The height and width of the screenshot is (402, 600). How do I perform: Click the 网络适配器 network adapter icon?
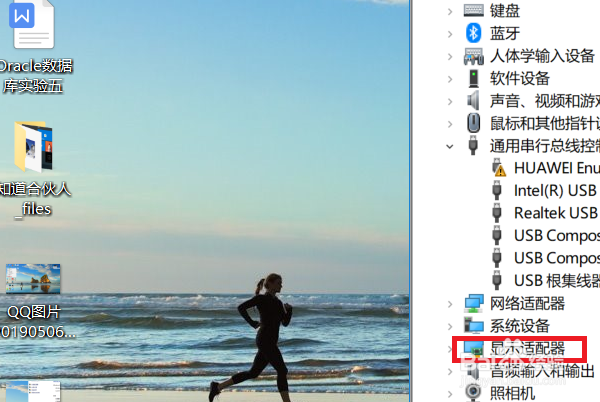click(x=474, y=303)
